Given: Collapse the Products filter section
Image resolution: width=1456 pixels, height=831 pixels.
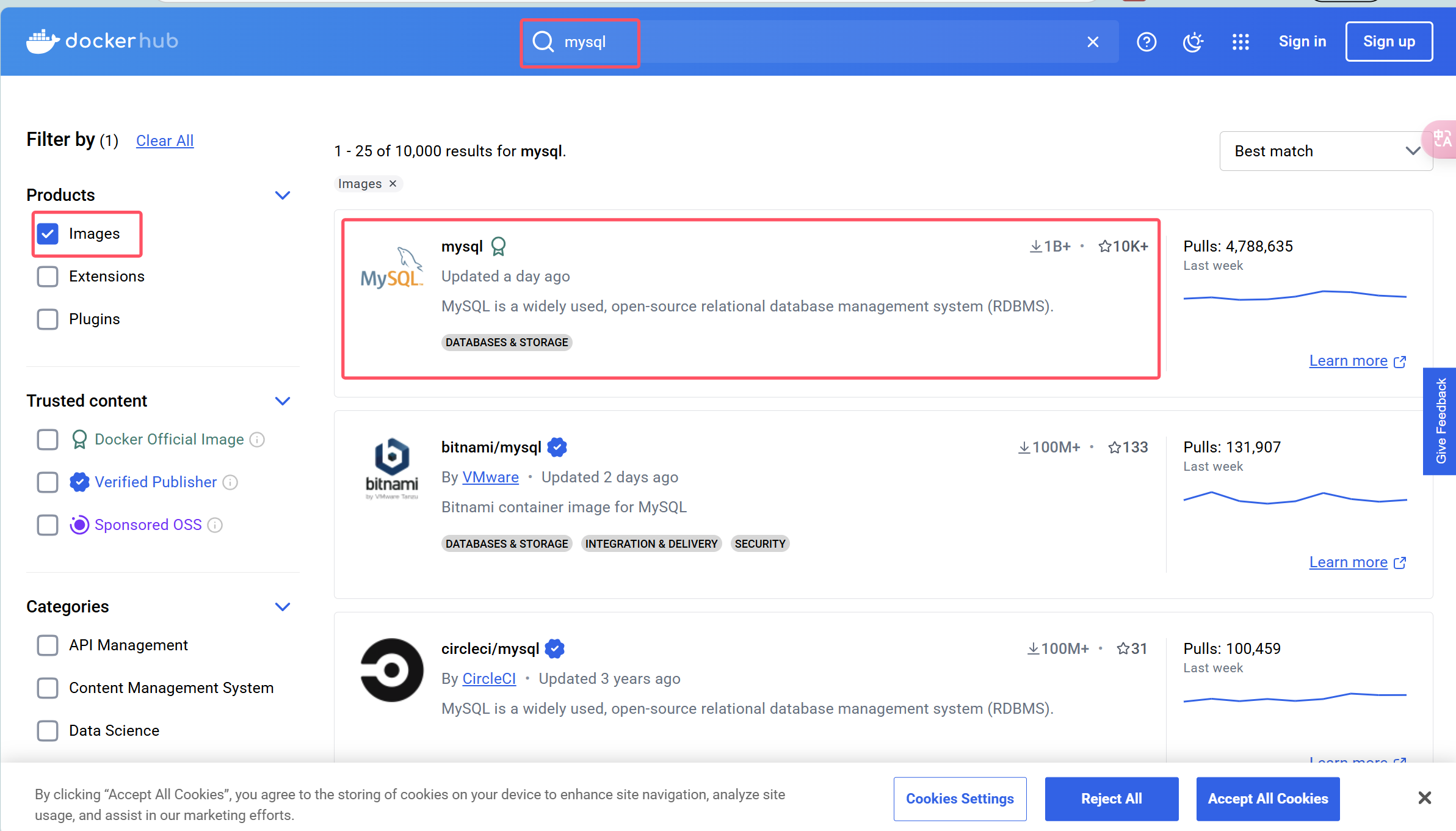Looking at the screenshot, I should [282, 195].
